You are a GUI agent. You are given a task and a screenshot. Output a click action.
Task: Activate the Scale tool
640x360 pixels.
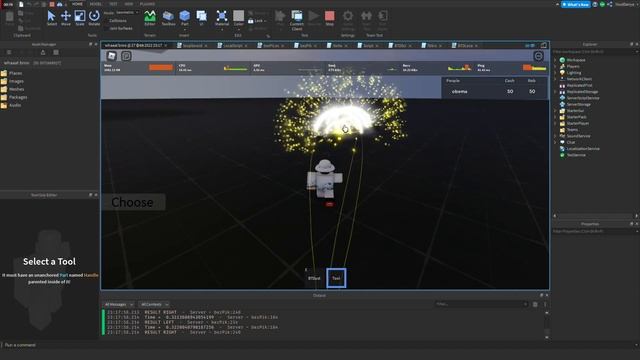pos(80,18)
